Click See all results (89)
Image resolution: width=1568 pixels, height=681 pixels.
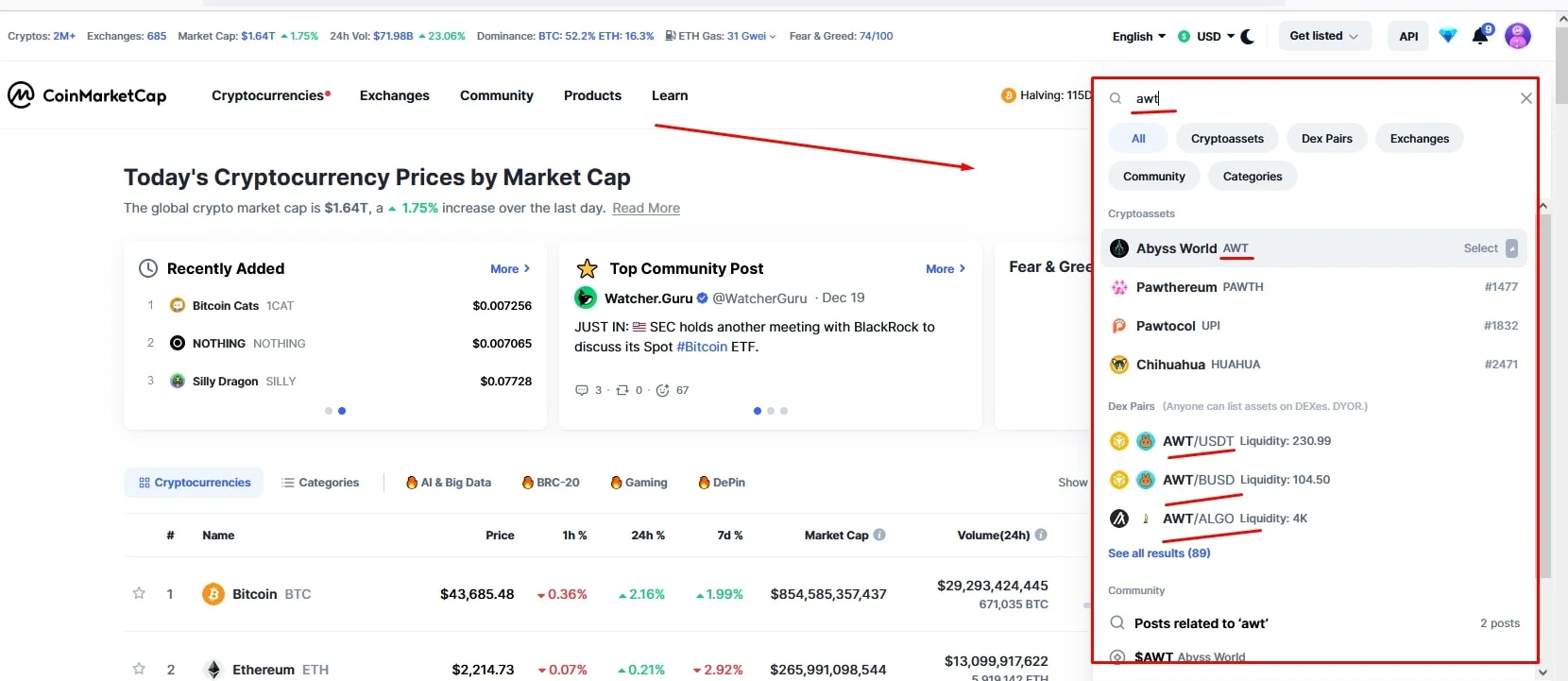(1159, 553)
